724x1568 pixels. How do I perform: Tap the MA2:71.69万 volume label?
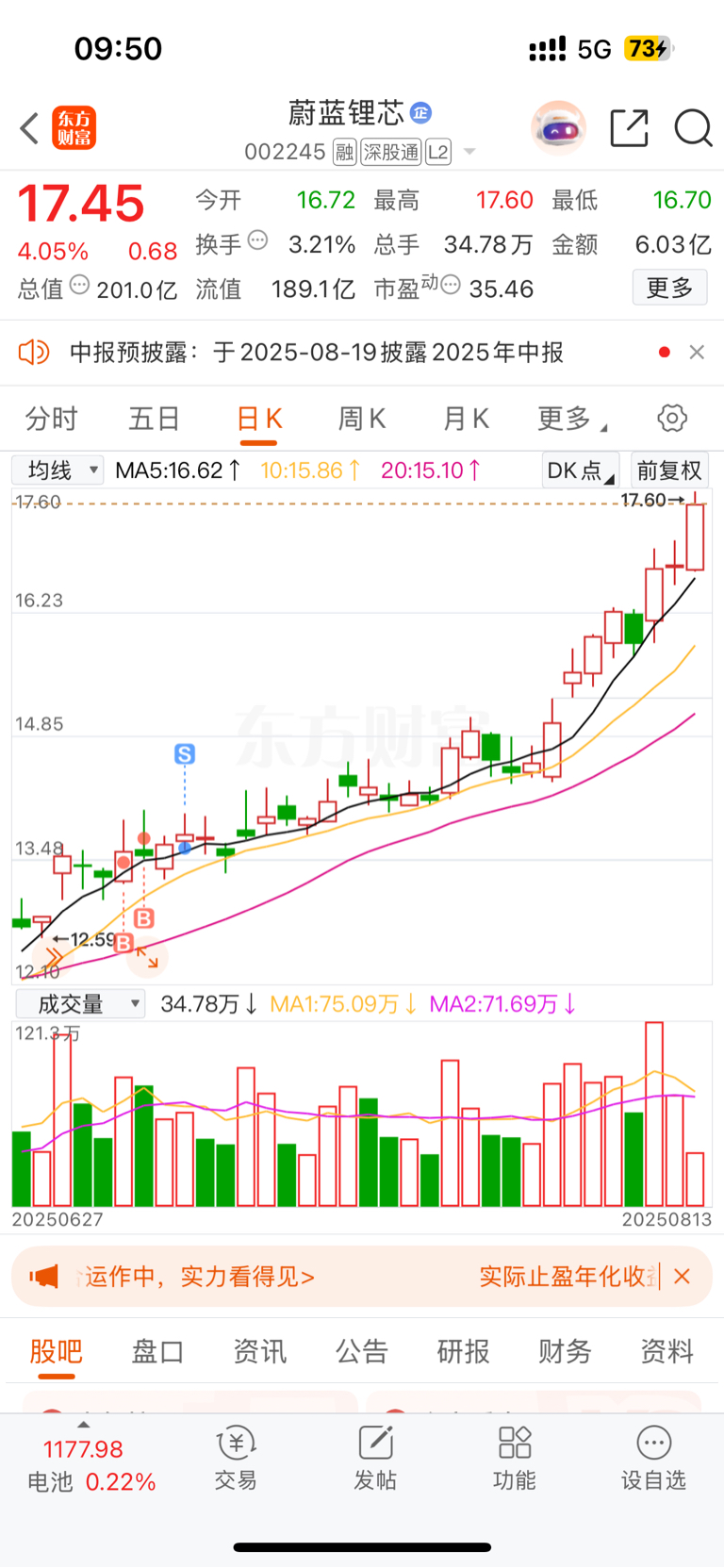coord(502,1004)
